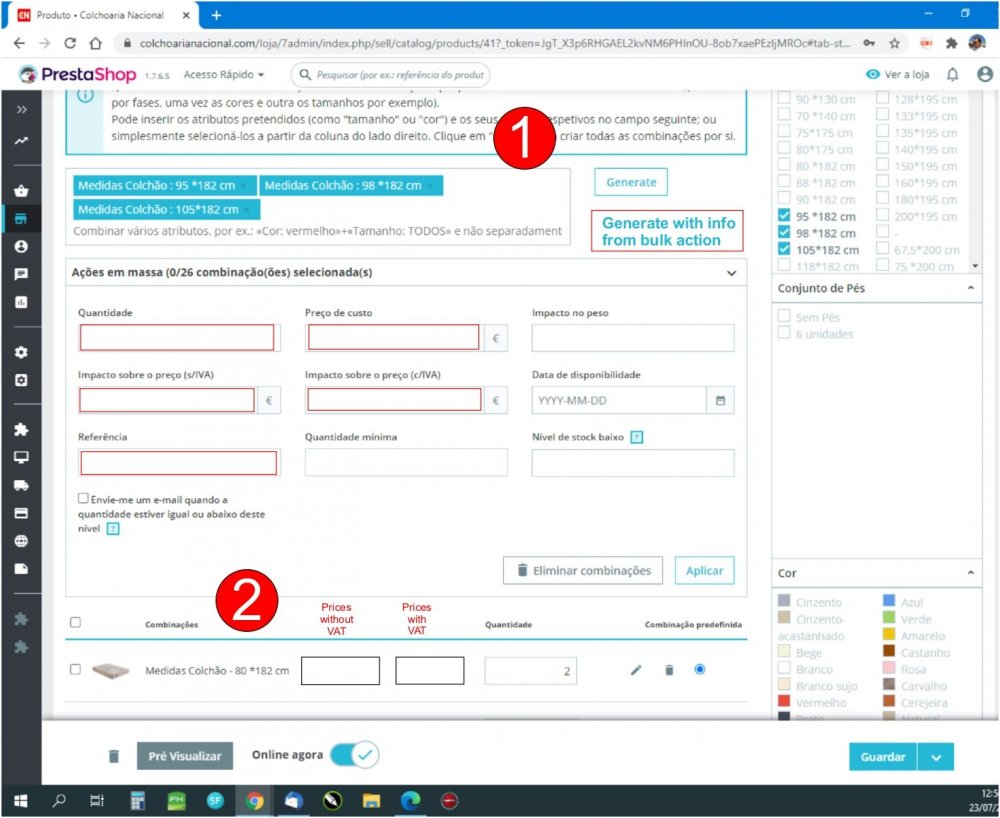
Task: Switch to the Produto browser tab
Action: point(93,15)
